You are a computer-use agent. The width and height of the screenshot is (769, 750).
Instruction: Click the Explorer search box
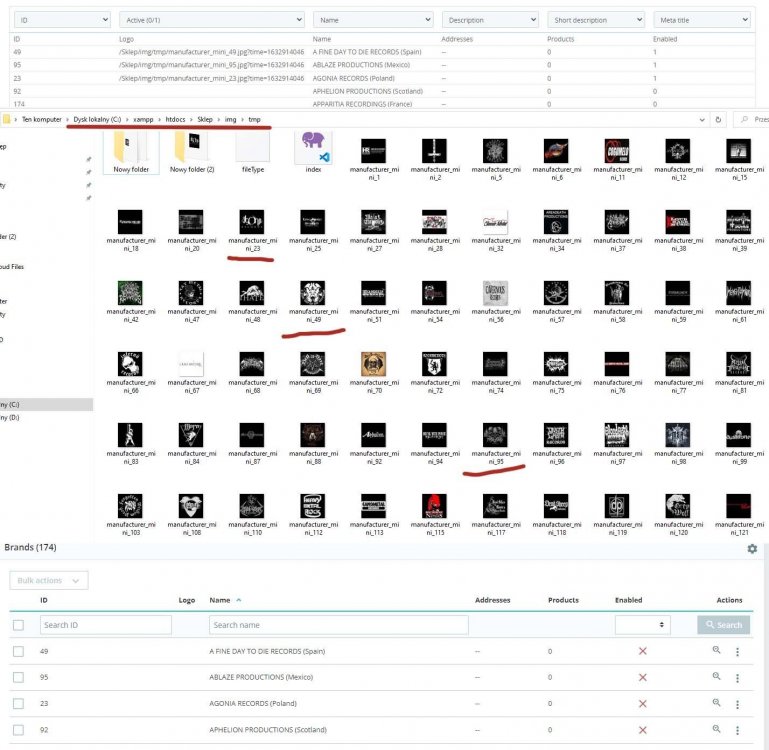[753, 119]
